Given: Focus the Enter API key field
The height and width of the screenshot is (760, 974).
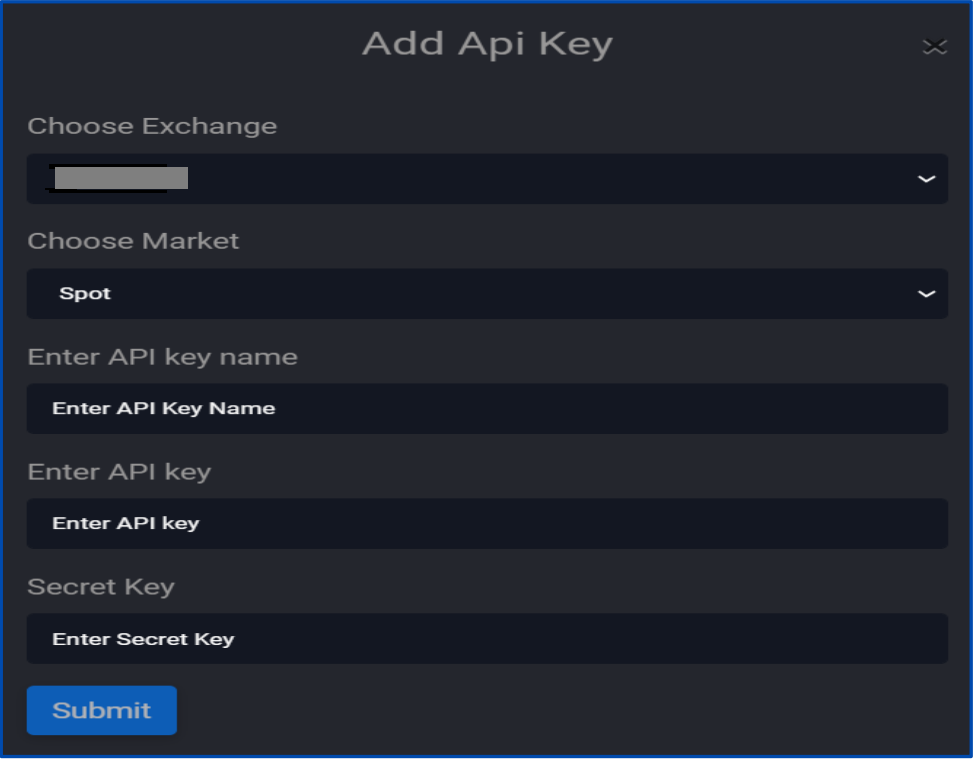Looking at the screenshot, I should [487, 523].
